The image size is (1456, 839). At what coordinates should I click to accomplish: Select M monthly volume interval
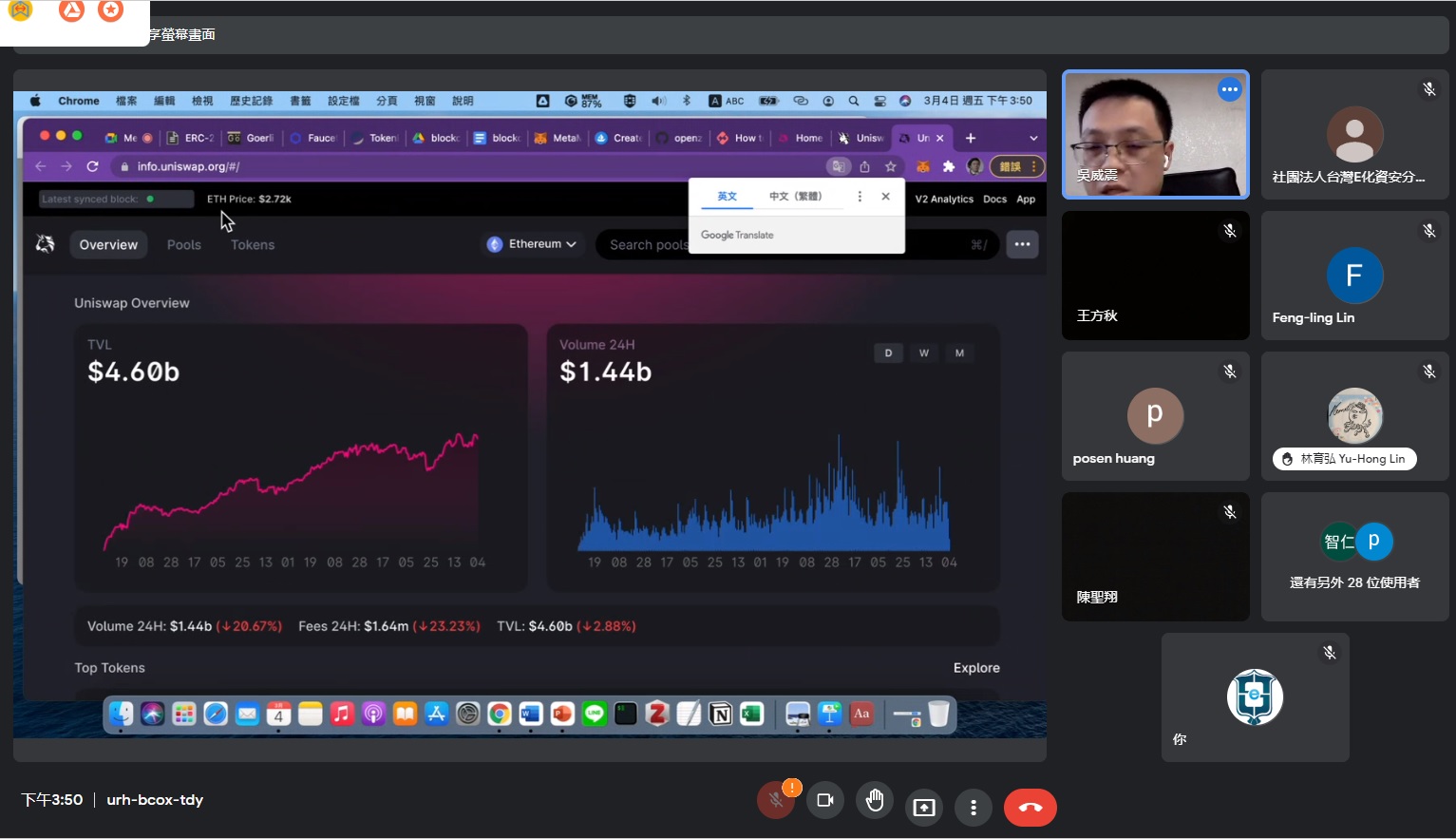pos(959,353)
